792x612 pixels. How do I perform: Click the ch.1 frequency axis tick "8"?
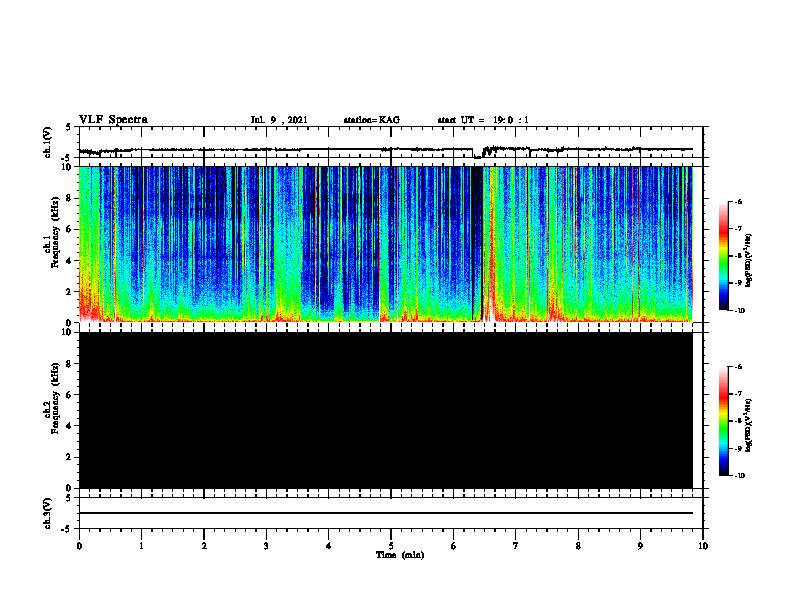(x=69, y=198)
